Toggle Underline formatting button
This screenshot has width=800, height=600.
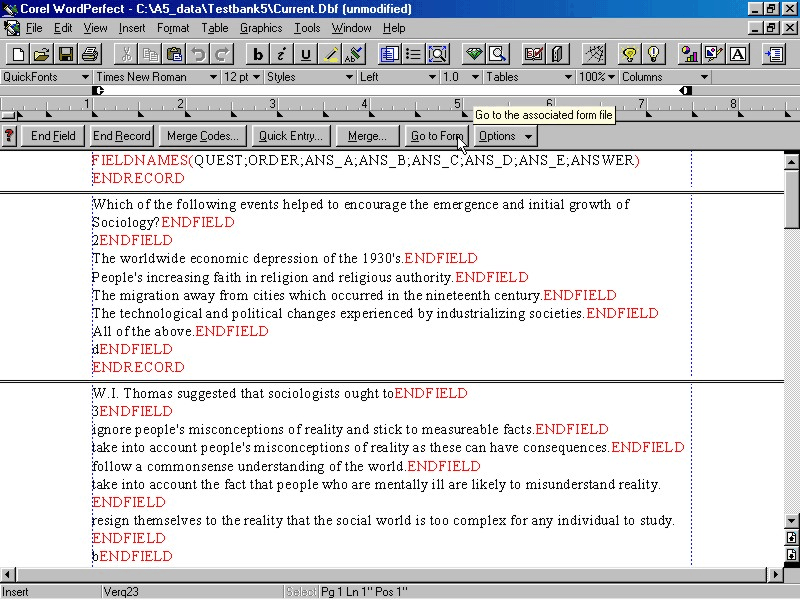click(306, 54)
